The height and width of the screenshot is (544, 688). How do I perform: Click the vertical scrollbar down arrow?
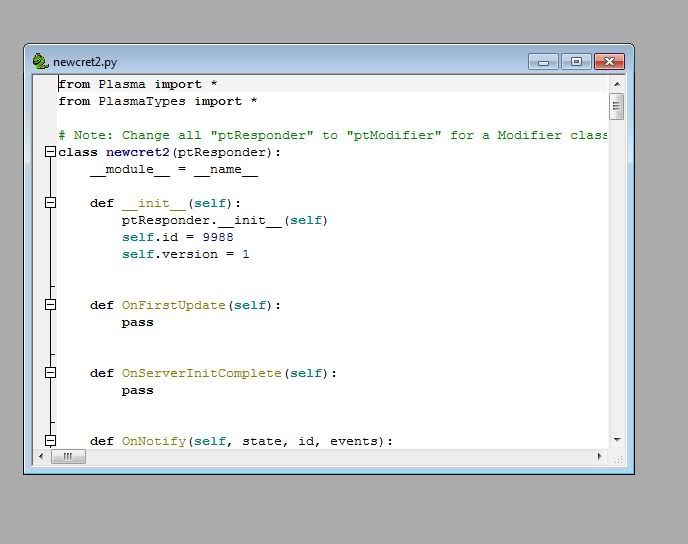[617, 440]
